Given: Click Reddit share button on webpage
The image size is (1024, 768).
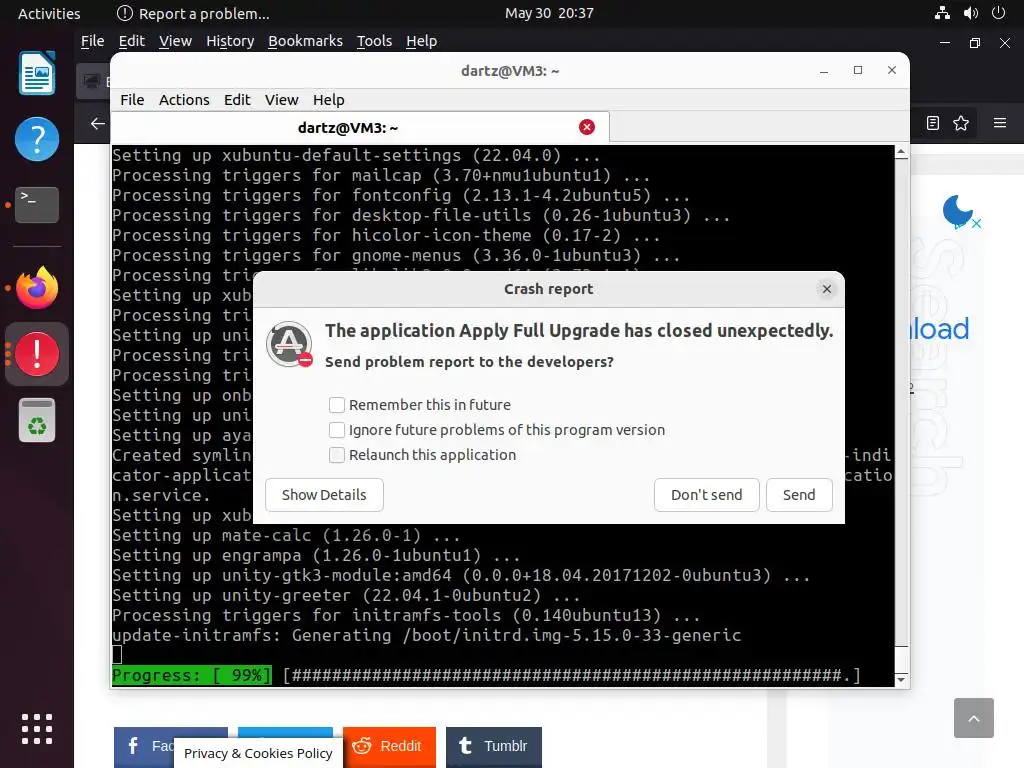Looking at the screenshot, I should (x=389, y=746).
